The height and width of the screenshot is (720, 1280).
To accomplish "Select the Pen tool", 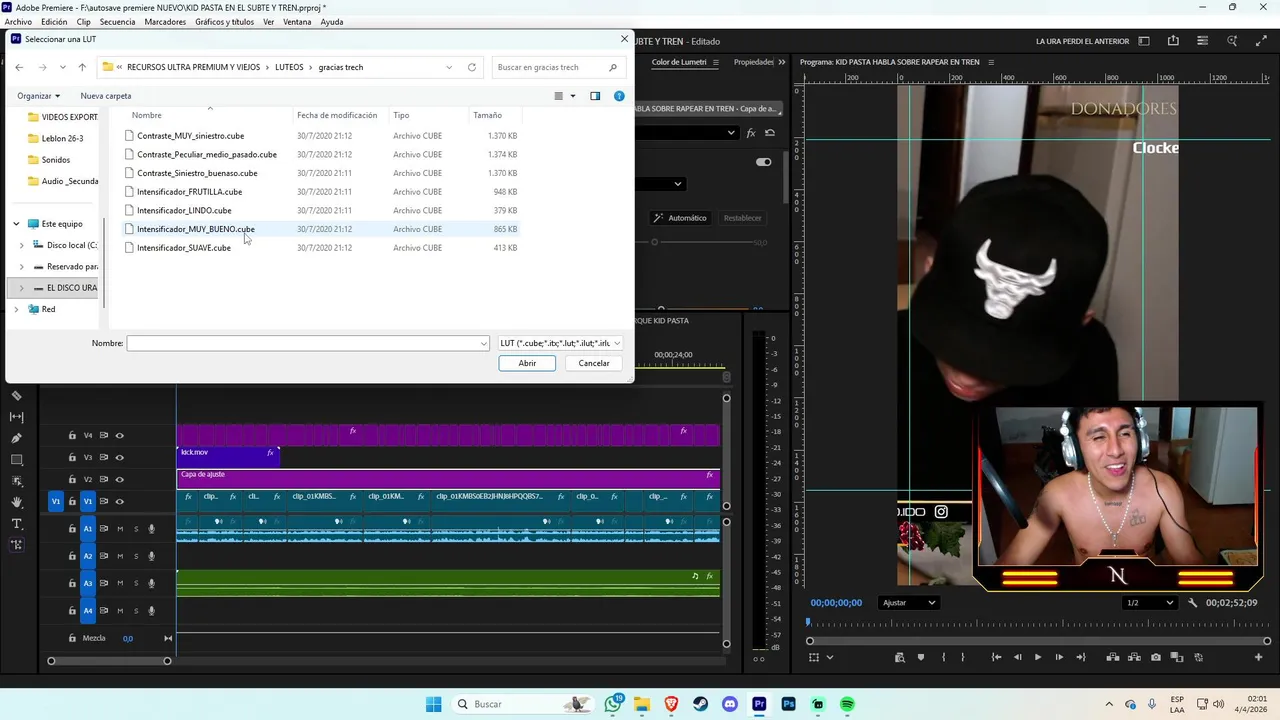I will click(17, 438).
